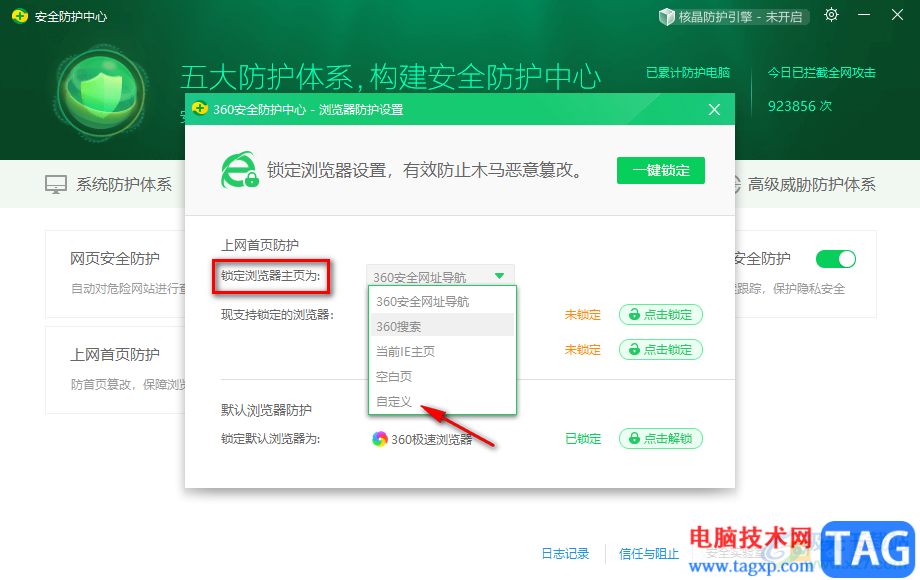Screen dimensions: 920x580
Task: Click the 360极速浏览器 colorful icon
Action: click(380, 439)
